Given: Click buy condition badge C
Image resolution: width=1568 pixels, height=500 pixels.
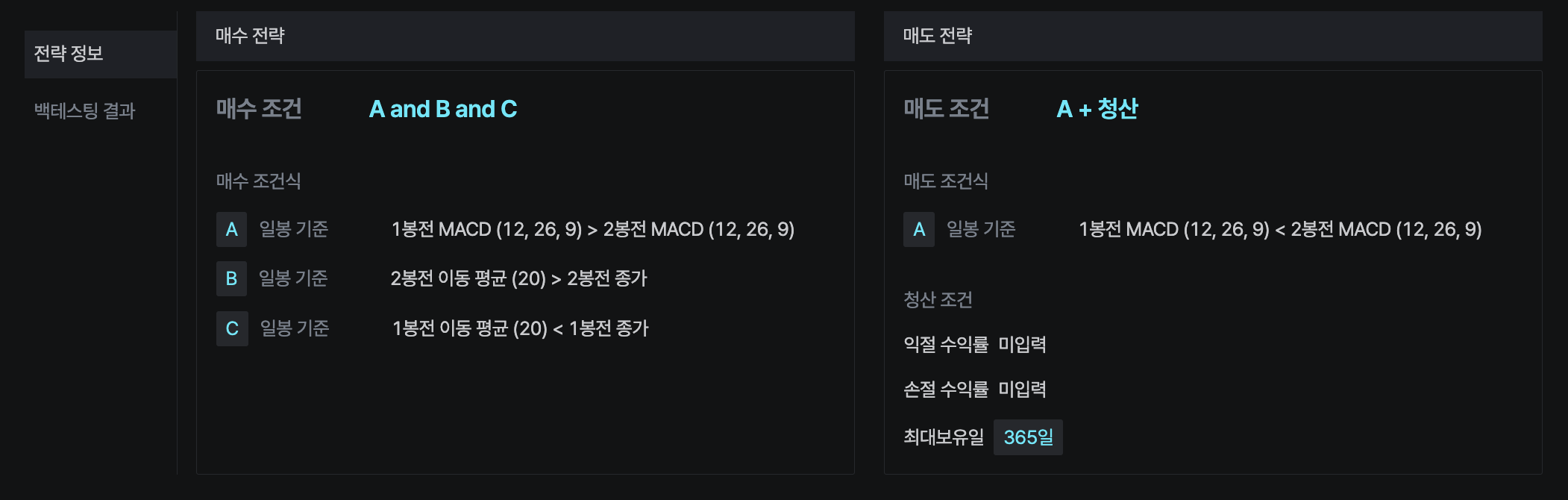Looking at the screenshot, I should pyautogui.click(x=231, y=328).
